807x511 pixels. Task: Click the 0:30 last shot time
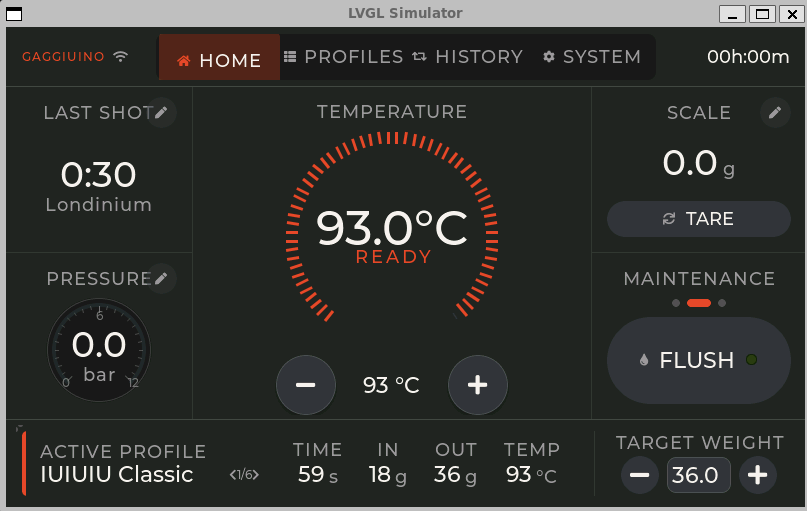98,174
